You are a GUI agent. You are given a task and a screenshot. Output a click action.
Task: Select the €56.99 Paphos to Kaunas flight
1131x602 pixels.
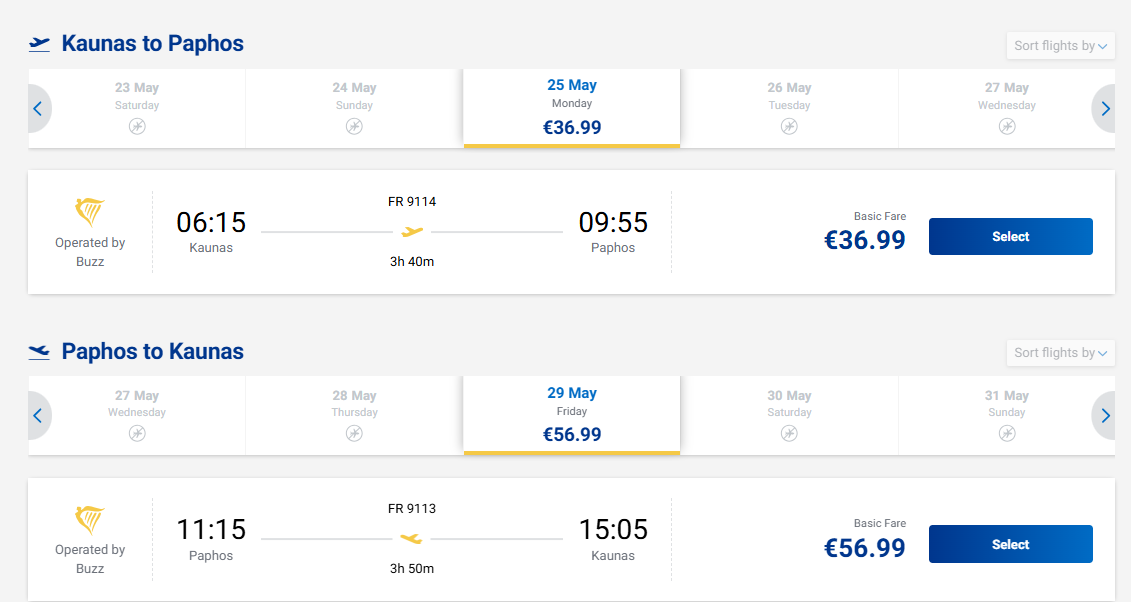1010,545
